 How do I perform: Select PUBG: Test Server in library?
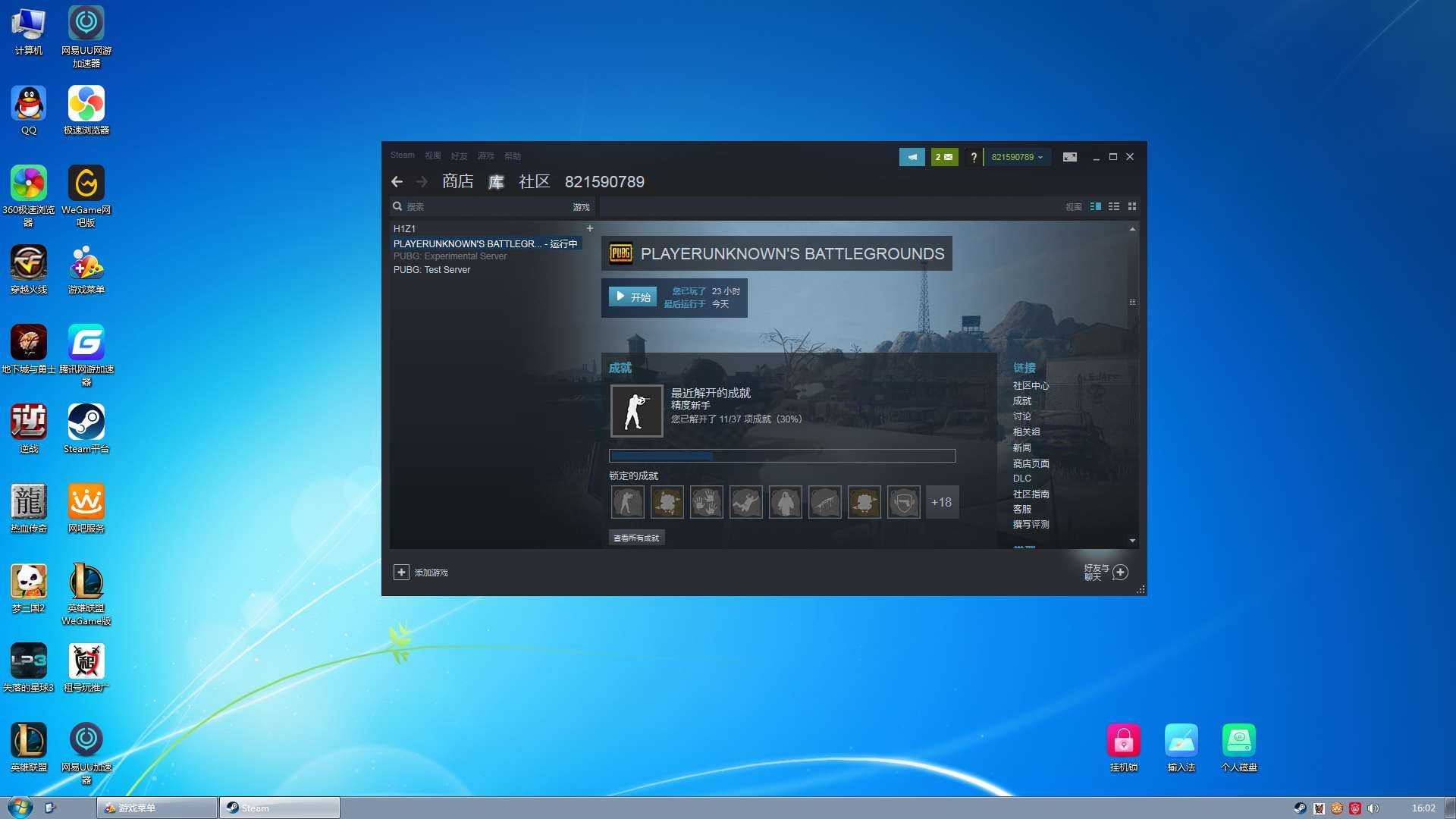(x=431, y=270)
